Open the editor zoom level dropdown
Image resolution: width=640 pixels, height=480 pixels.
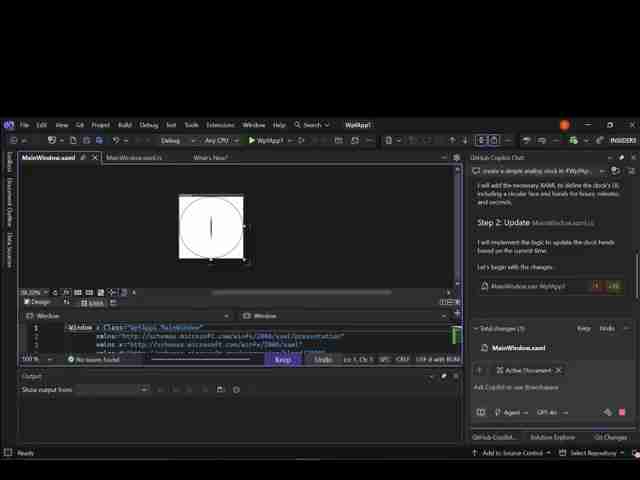37,360
